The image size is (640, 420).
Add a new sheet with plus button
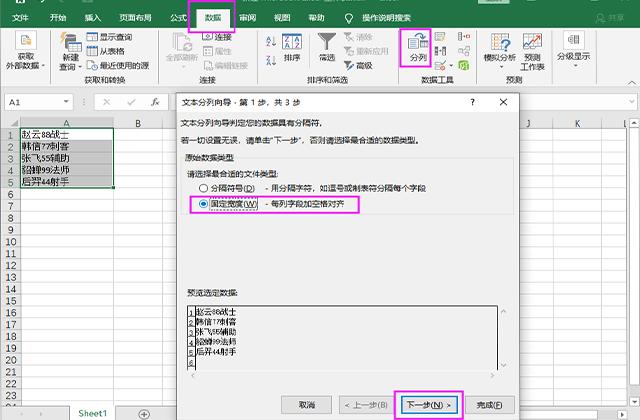pyautogui.click(x=143, y=413)
